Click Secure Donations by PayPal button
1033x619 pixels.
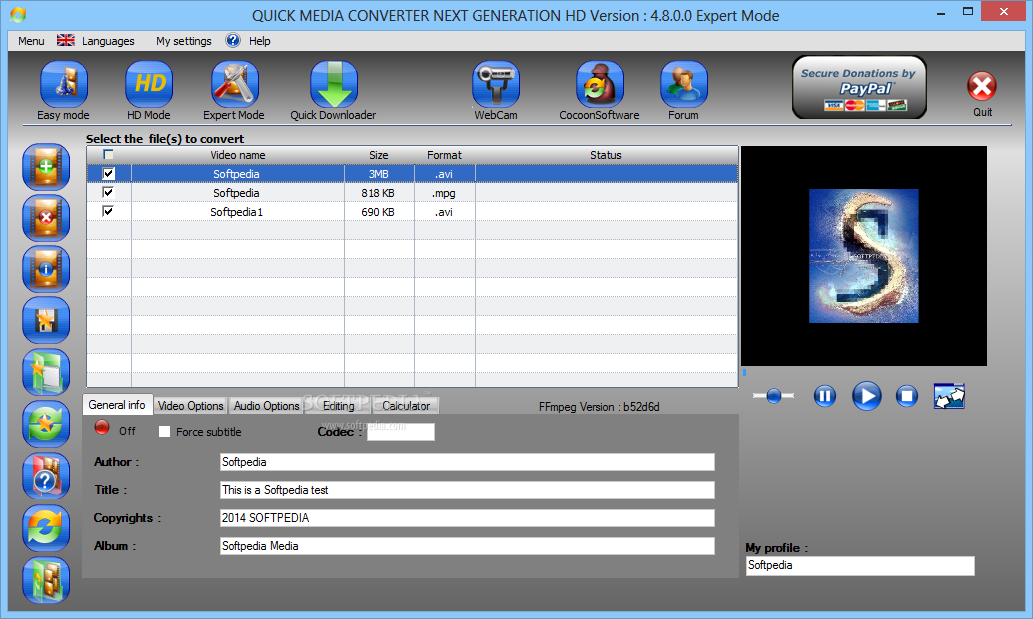(x=859, y=87)
